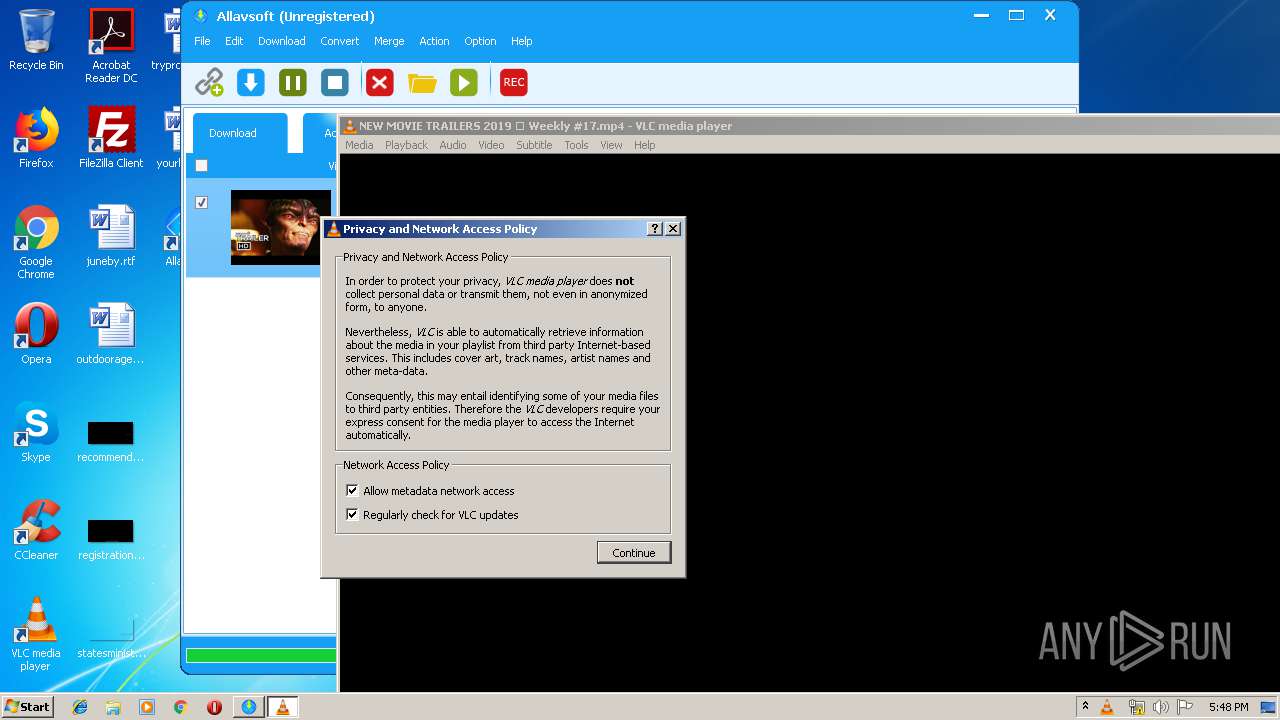The height and width of the screenshot is (720, 1280).
Task: Pause the download with green pause icon
Action: pyautogui.click(x=293, y=82)
